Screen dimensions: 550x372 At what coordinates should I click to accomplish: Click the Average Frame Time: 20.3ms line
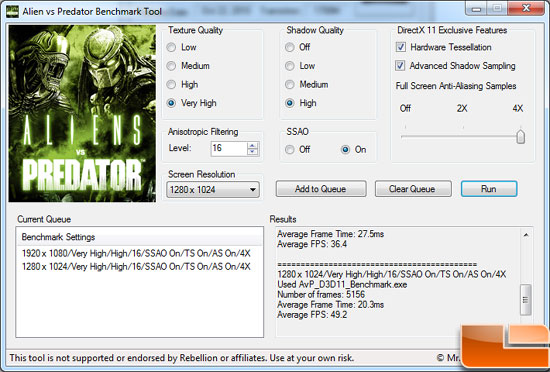coord(330,305)
